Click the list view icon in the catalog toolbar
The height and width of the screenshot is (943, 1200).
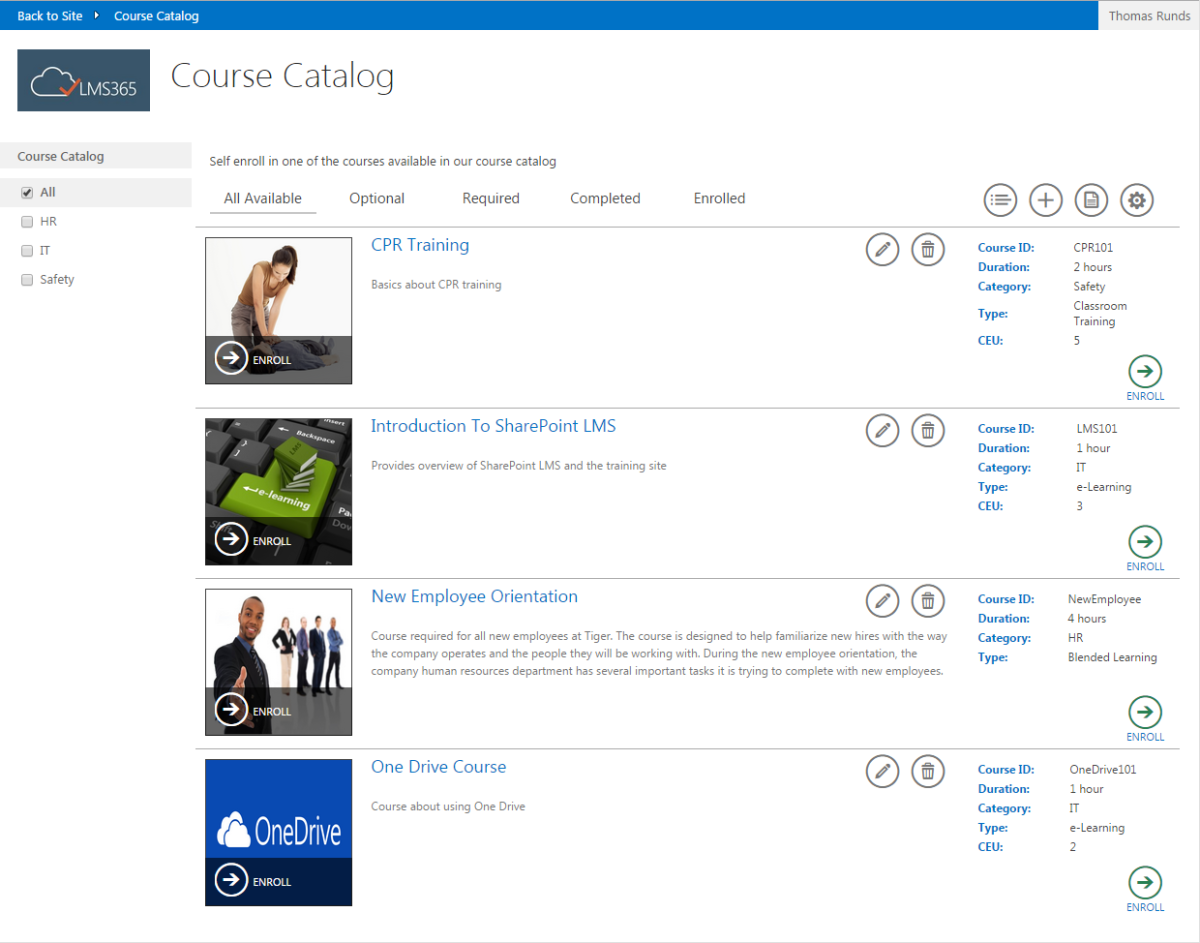click(1000, 200)
